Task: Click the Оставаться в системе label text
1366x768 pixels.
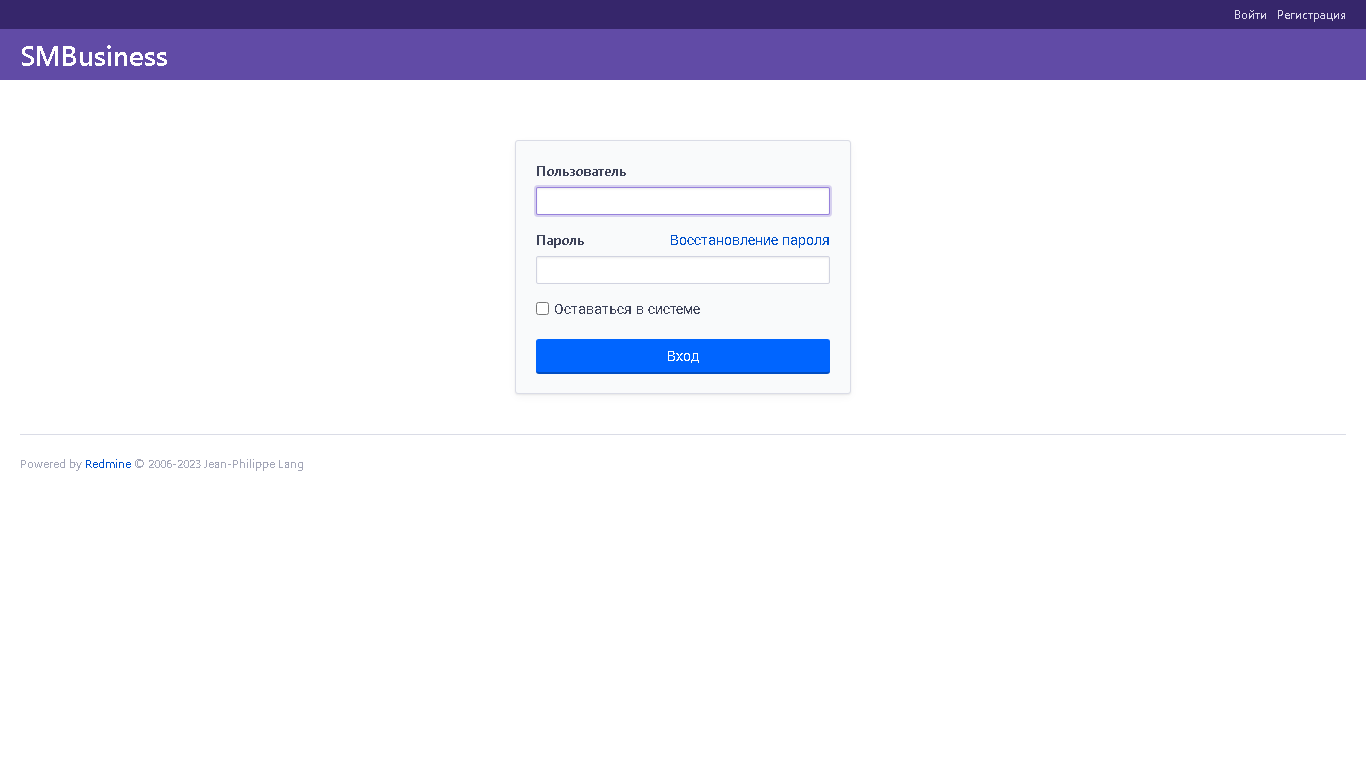Action: pos(627,309)
